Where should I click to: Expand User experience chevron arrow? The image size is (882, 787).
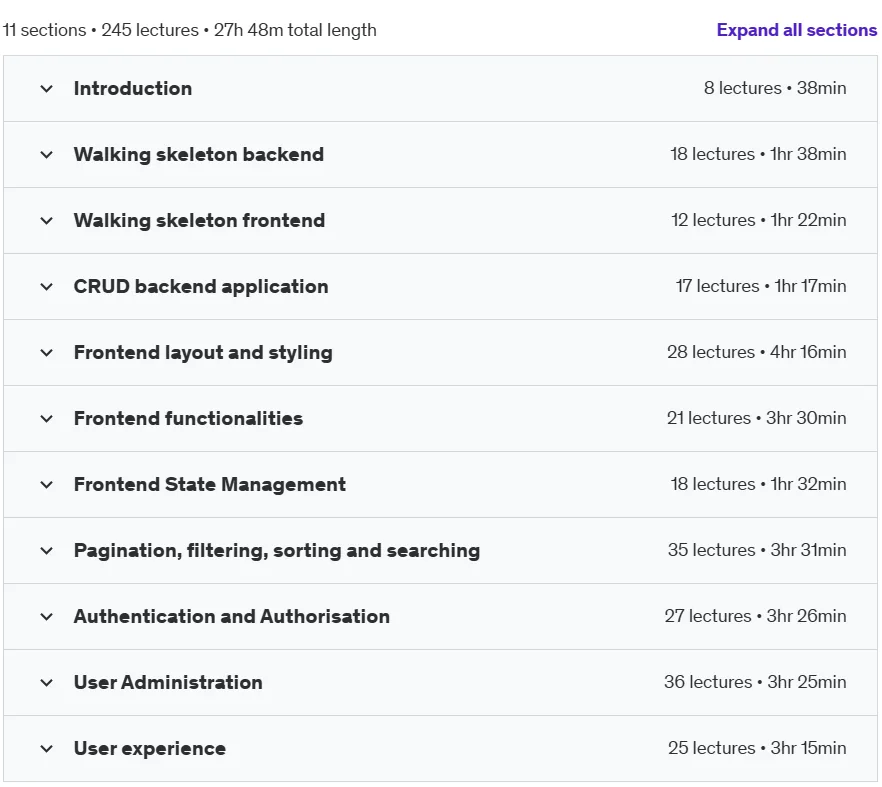click(47, 749)
